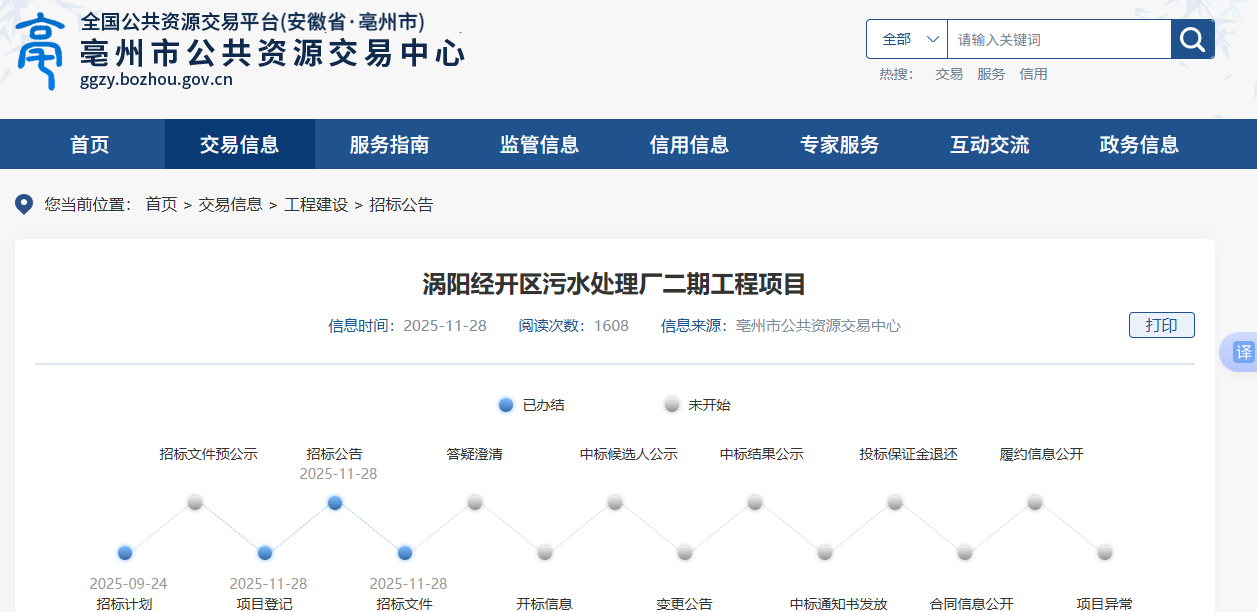Click the magnifier search button
This screenshot has width=1257, height=612.
coord(1192,39)
